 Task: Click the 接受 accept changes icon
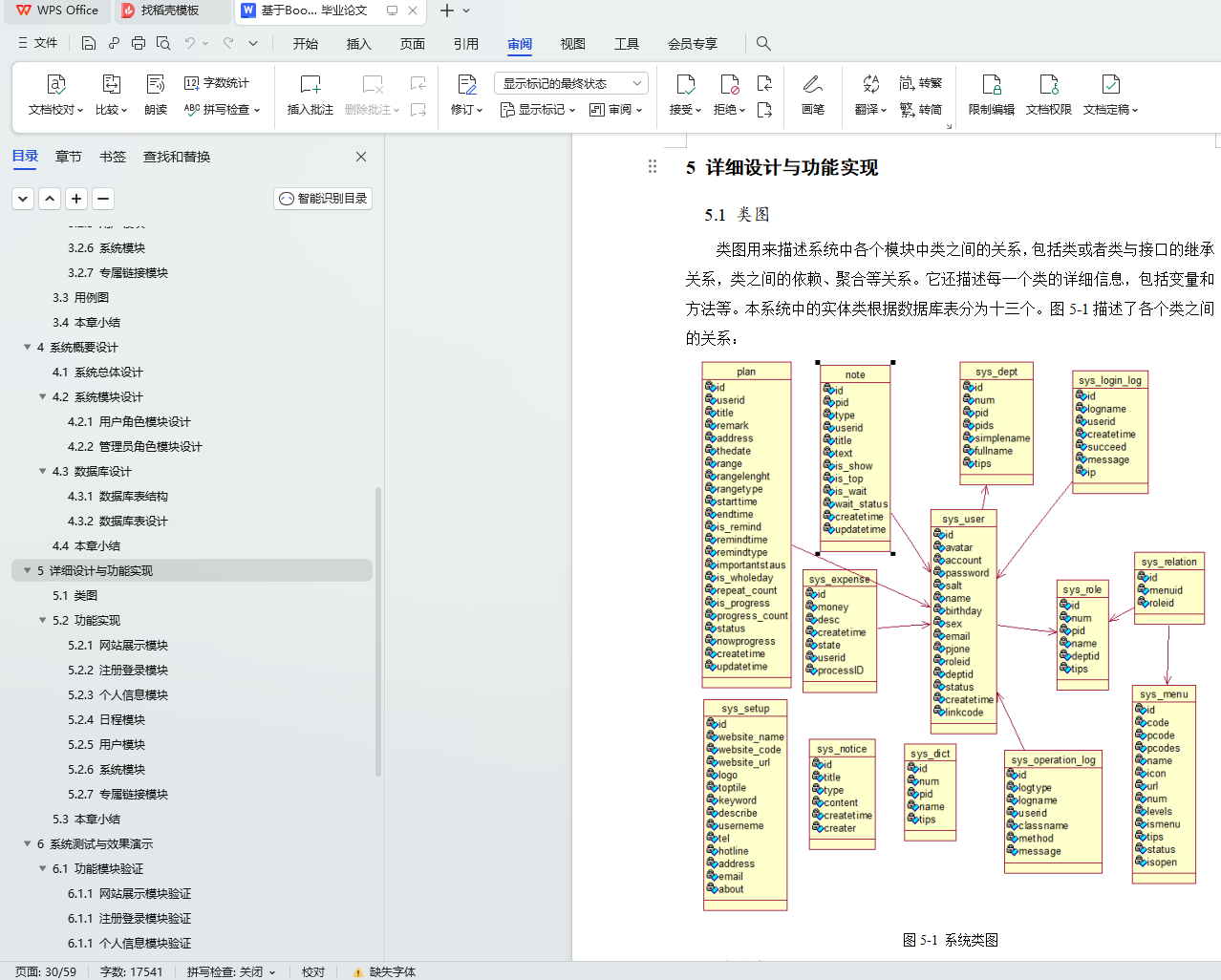(685, 84)
